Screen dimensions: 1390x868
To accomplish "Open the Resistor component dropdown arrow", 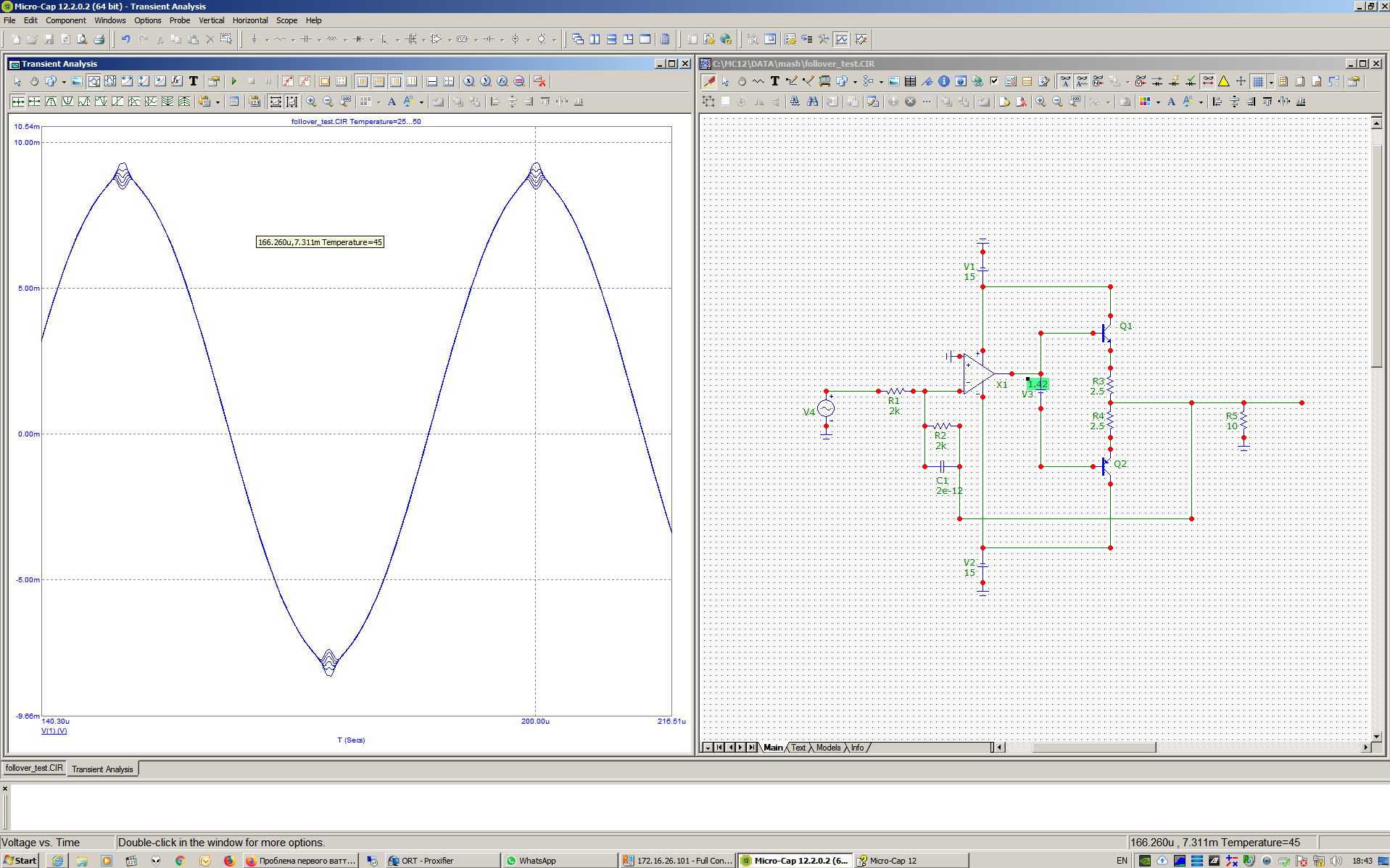I will tap(293, 40).
